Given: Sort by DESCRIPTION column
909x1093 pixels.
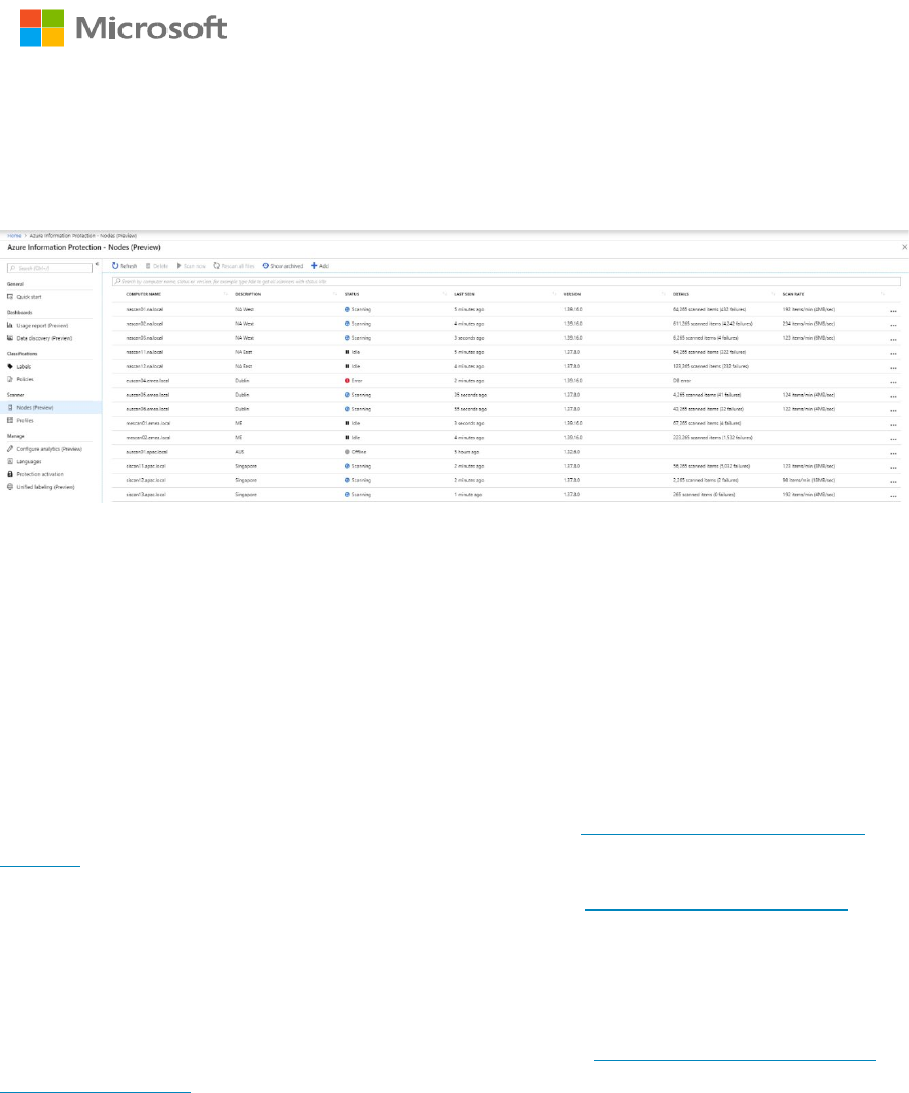Looking at the screenshot, I should coord(248,294).
